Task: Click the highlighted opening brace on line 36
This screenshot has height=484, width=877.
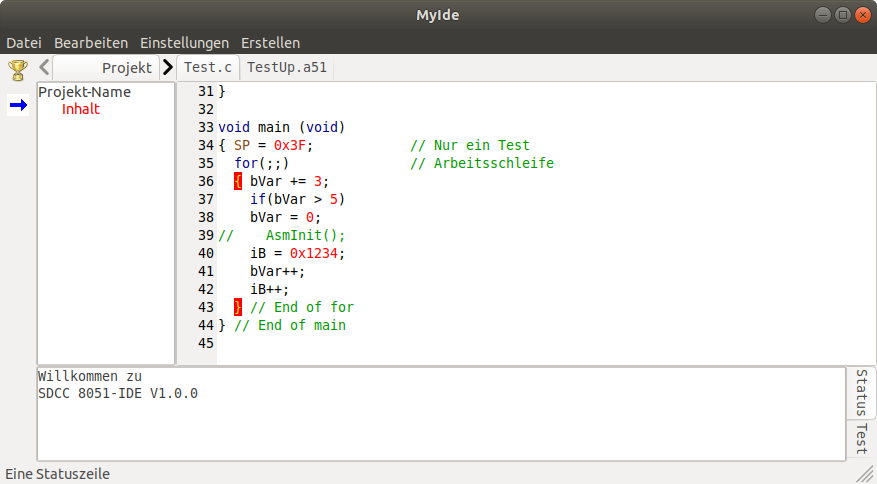Action: (x=238, y=181)
